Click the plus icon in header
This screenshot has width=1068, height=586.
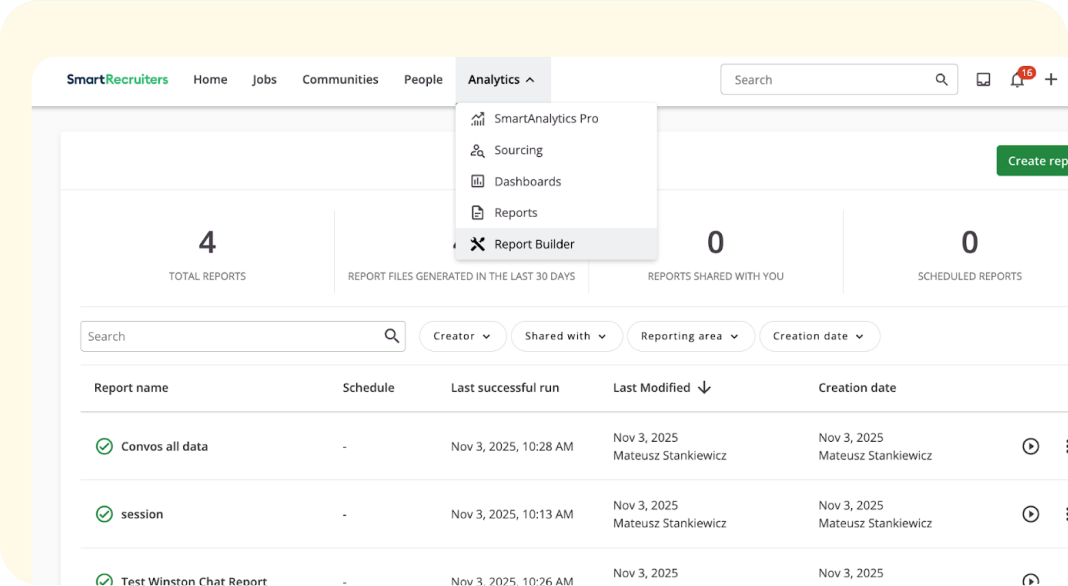(x=1051, y=80)
